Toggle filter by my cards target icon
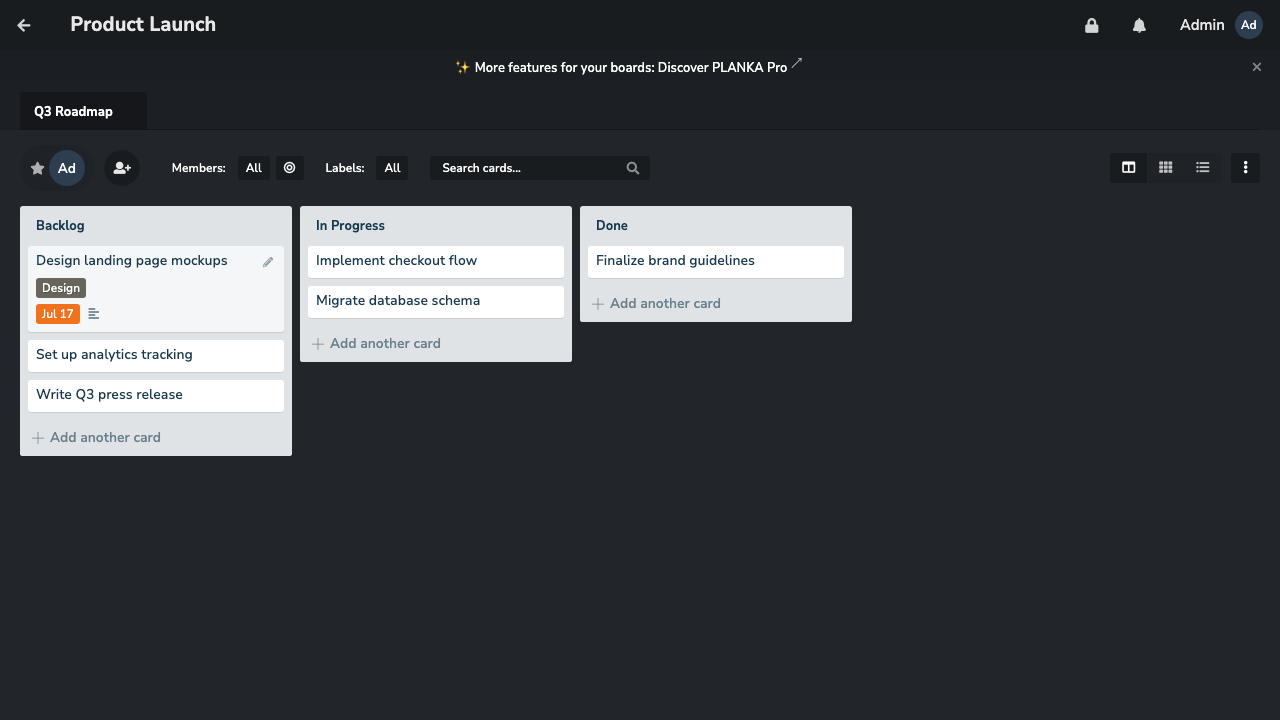 [289, 168]
